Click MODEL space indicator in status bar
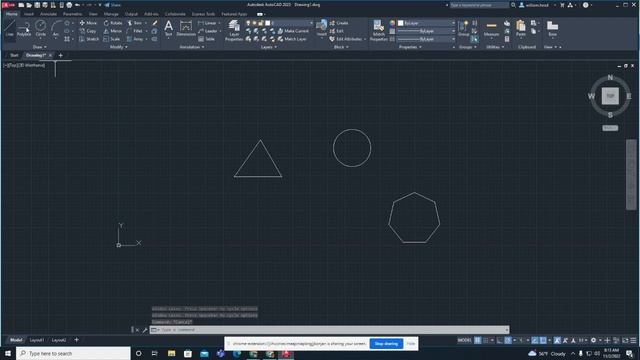 (464, 340)
